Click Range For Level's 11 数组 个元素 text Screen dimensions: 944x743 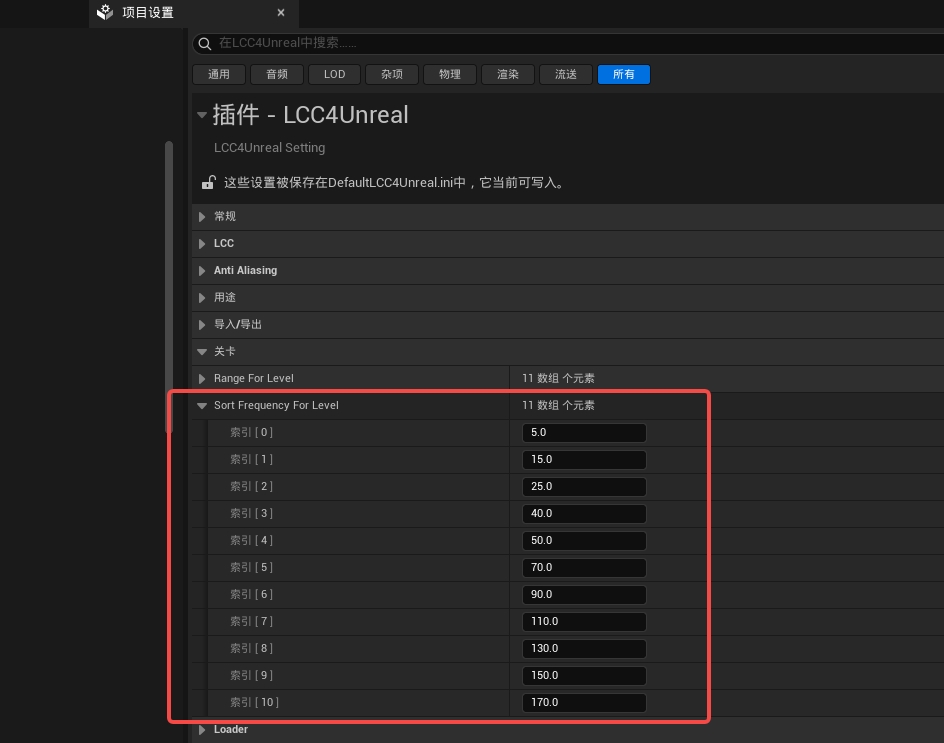point(558,379)
